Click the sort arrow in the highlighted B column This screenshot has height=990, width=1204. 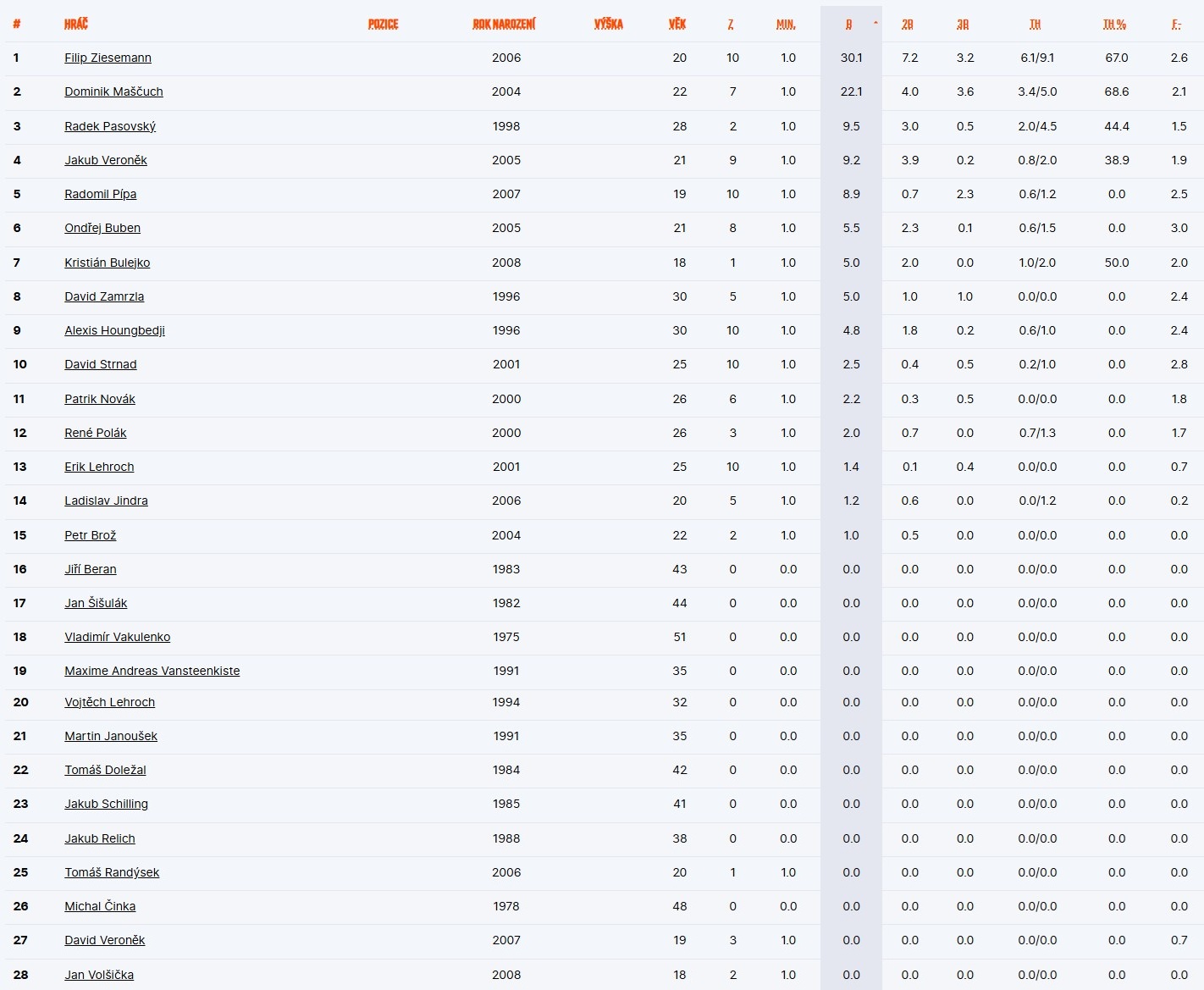coord(875,23)
